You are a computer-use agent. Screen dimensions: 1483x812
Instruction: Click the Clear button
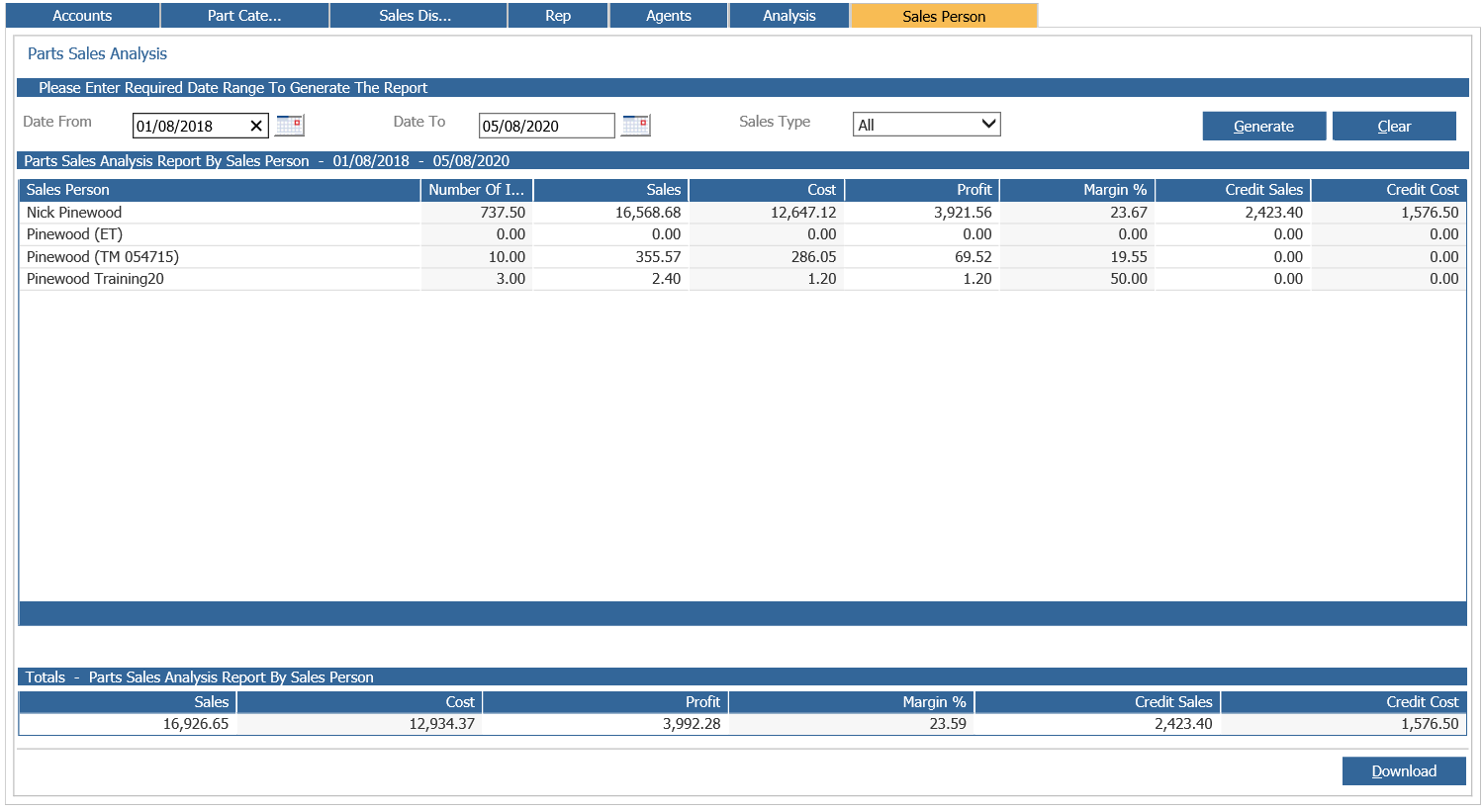1394,126
